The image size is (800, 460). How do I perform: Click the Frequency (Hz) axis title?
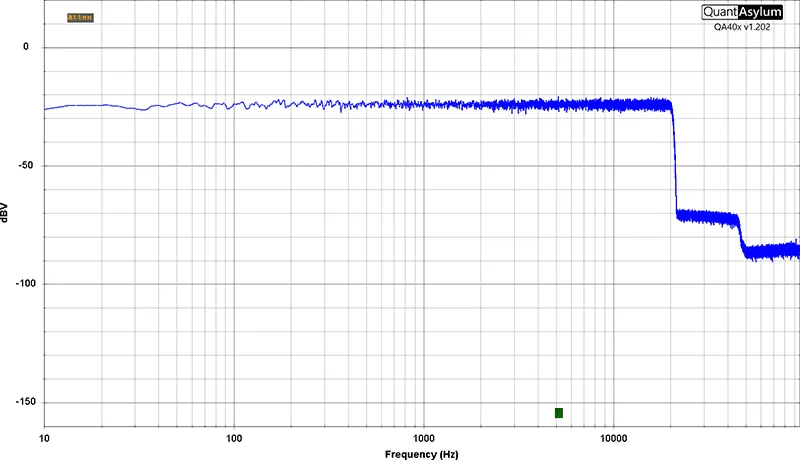[421, 454]
